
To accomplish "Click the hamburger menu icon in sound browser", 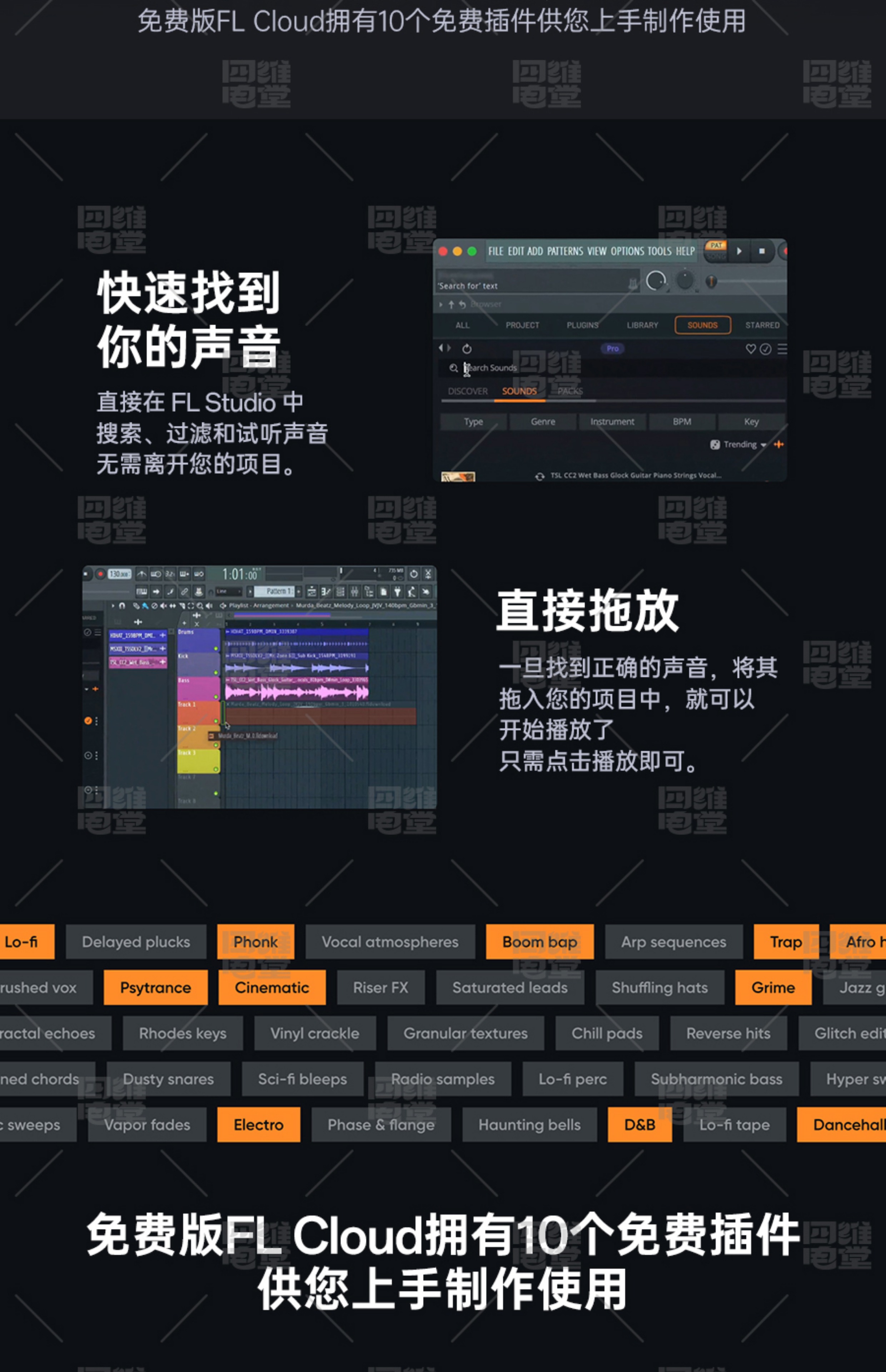I will click(782, 349).
